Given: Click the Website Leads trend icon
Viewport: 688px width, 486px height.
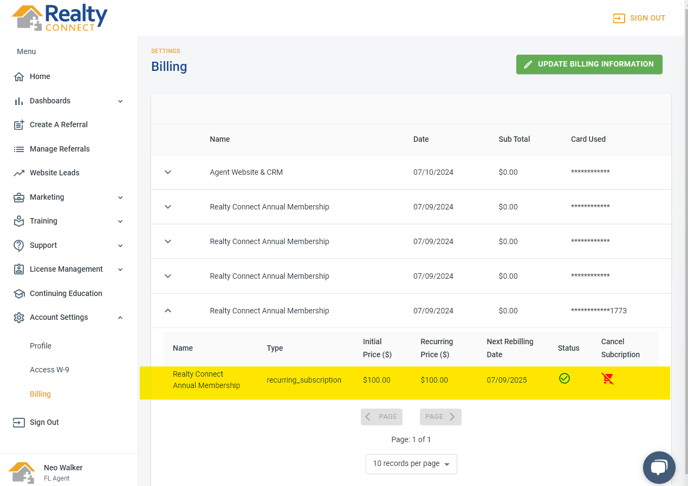Looking at the screenshot, I should 18,173.
